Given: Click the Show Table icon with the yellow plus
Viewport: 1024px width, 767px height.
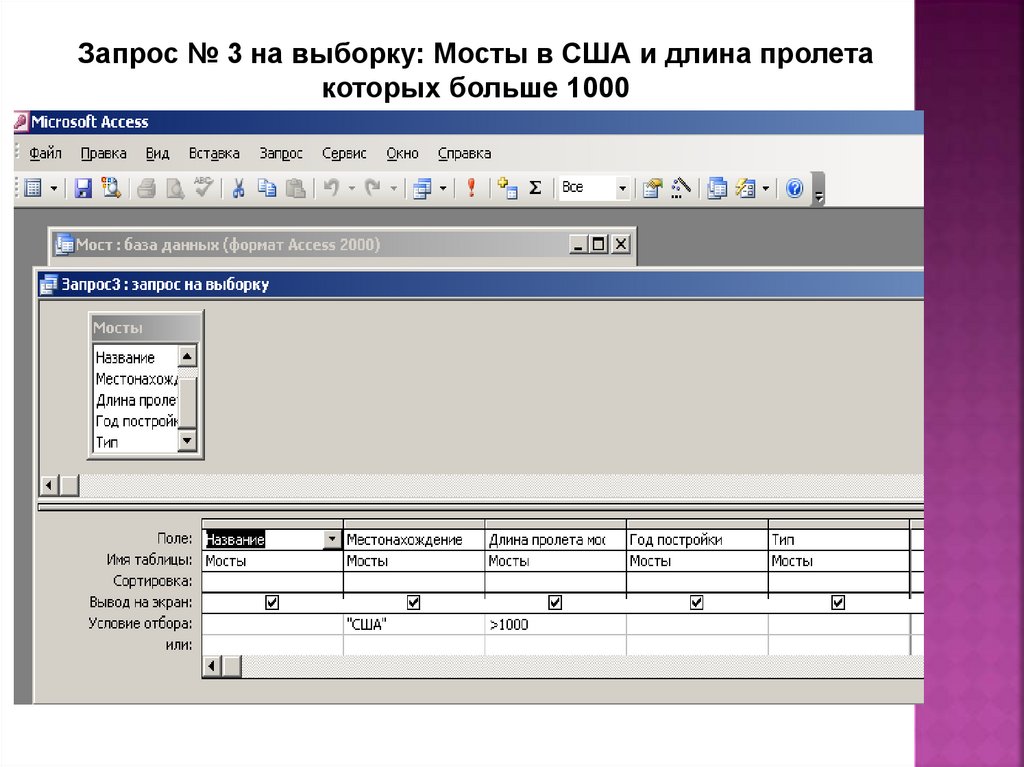Looking at the screenshot, I should click(507, 188).
